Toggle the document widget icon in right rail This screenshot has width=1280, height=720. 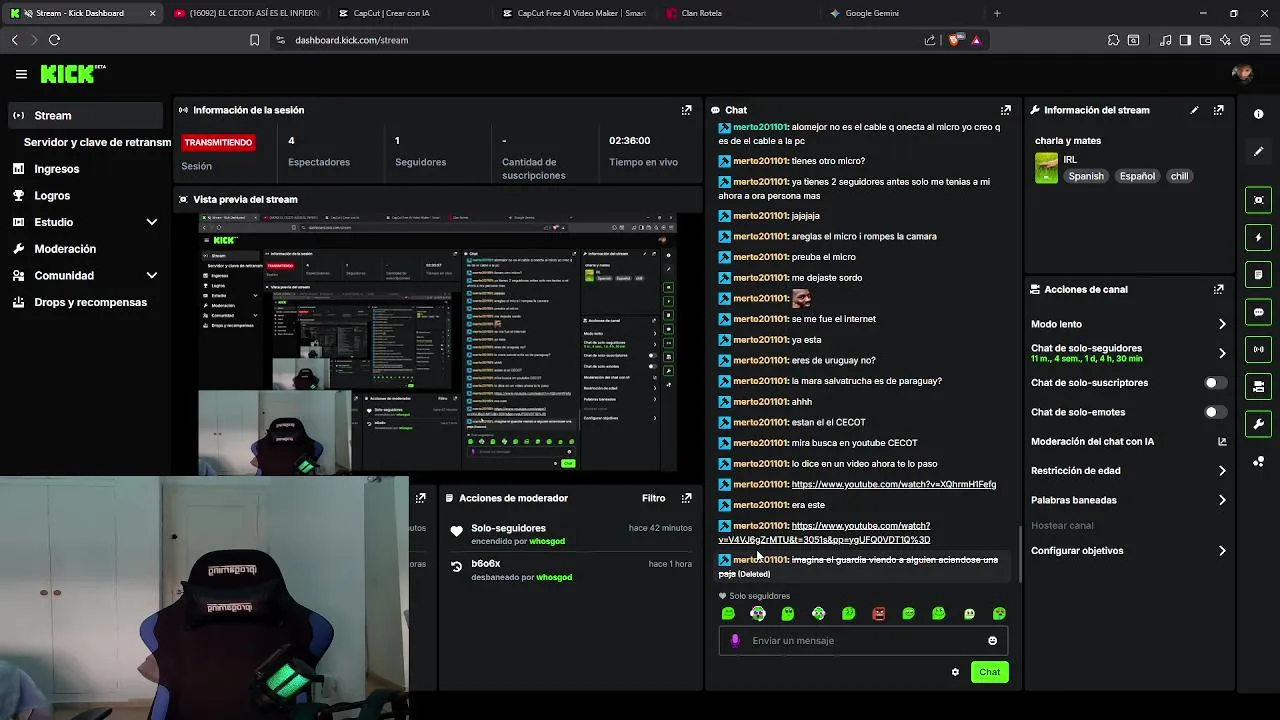tap(1258, 275)
